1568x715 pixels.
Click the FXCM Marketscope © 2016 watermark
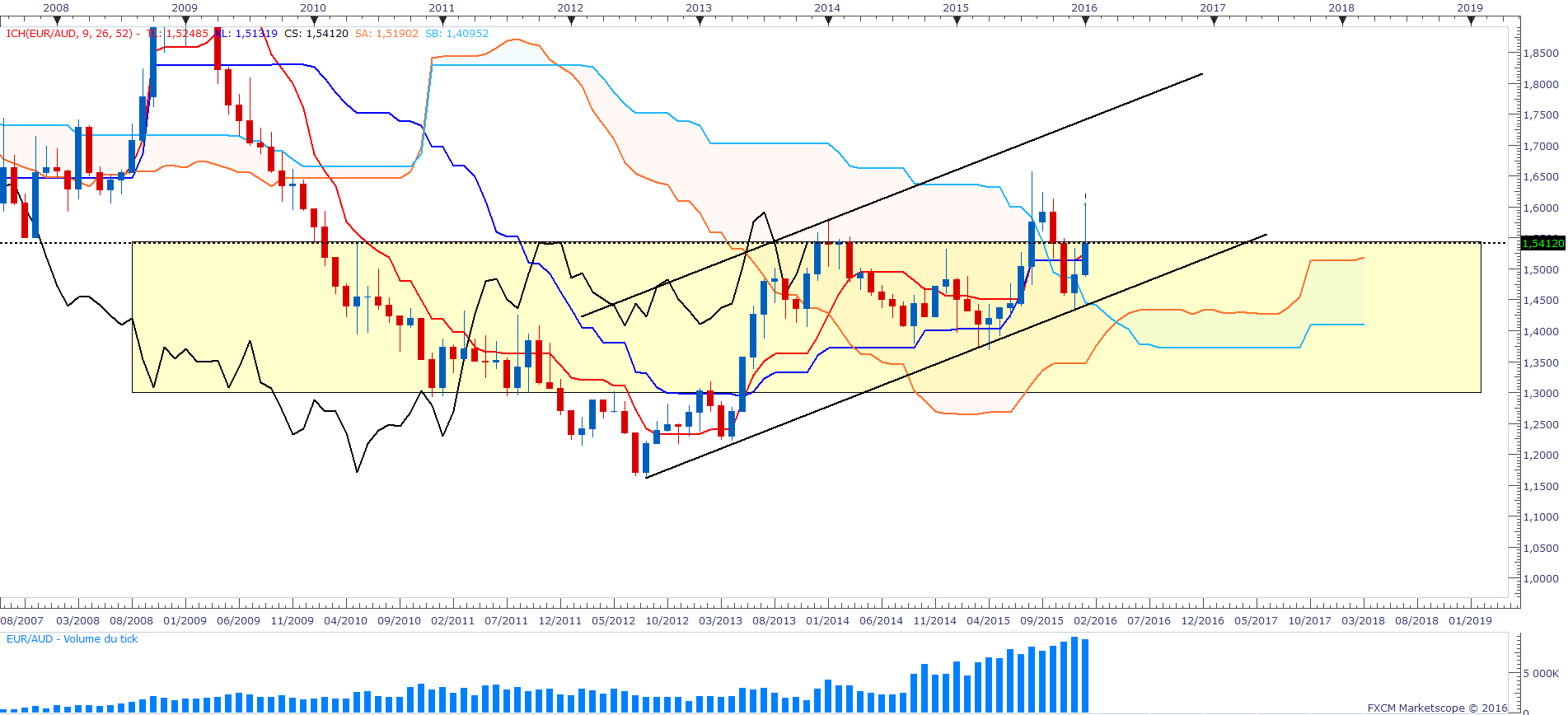tap(1437, 708)
